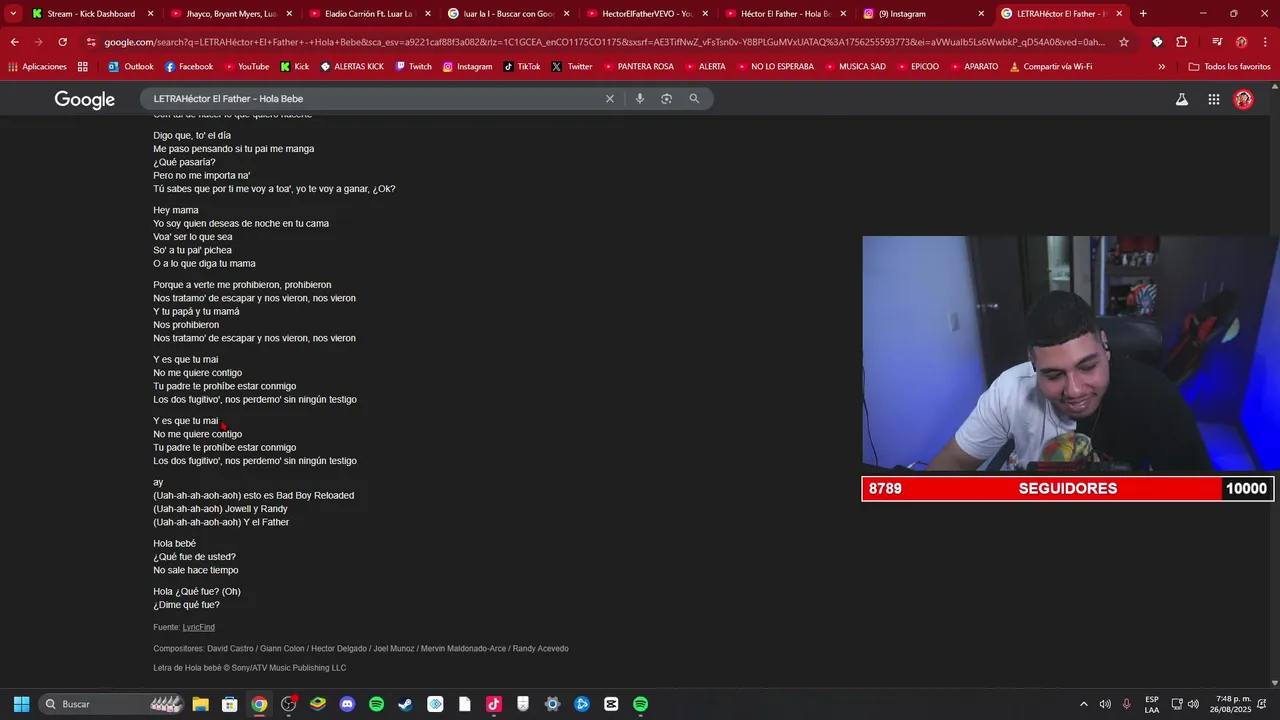Switch to Héctor El Father - Hola Be tab
This screenshot has height=720, width=1280.
(785, 14)
